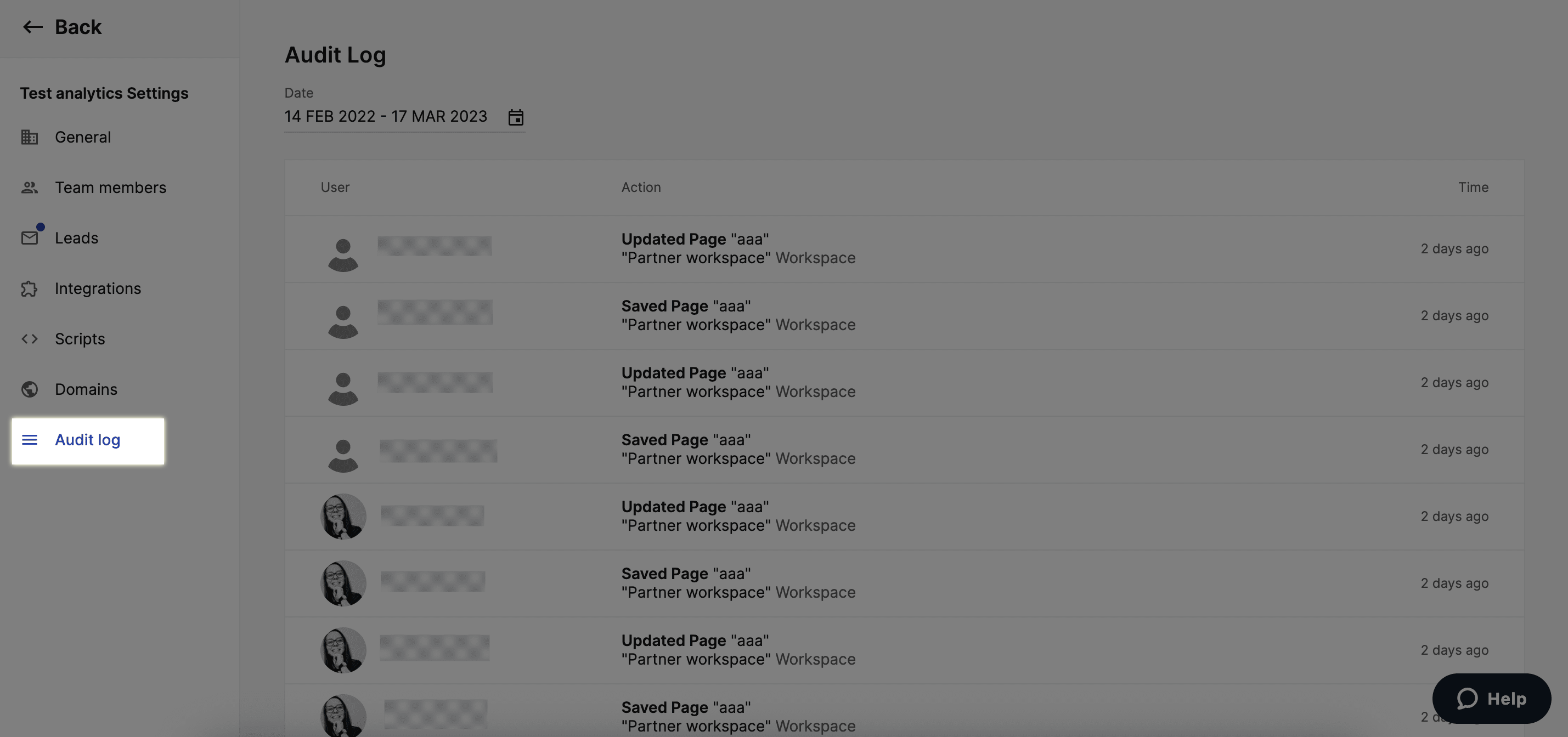Click photo avatar in seventh log row
Screen dimensions: 1568x737
343,650
